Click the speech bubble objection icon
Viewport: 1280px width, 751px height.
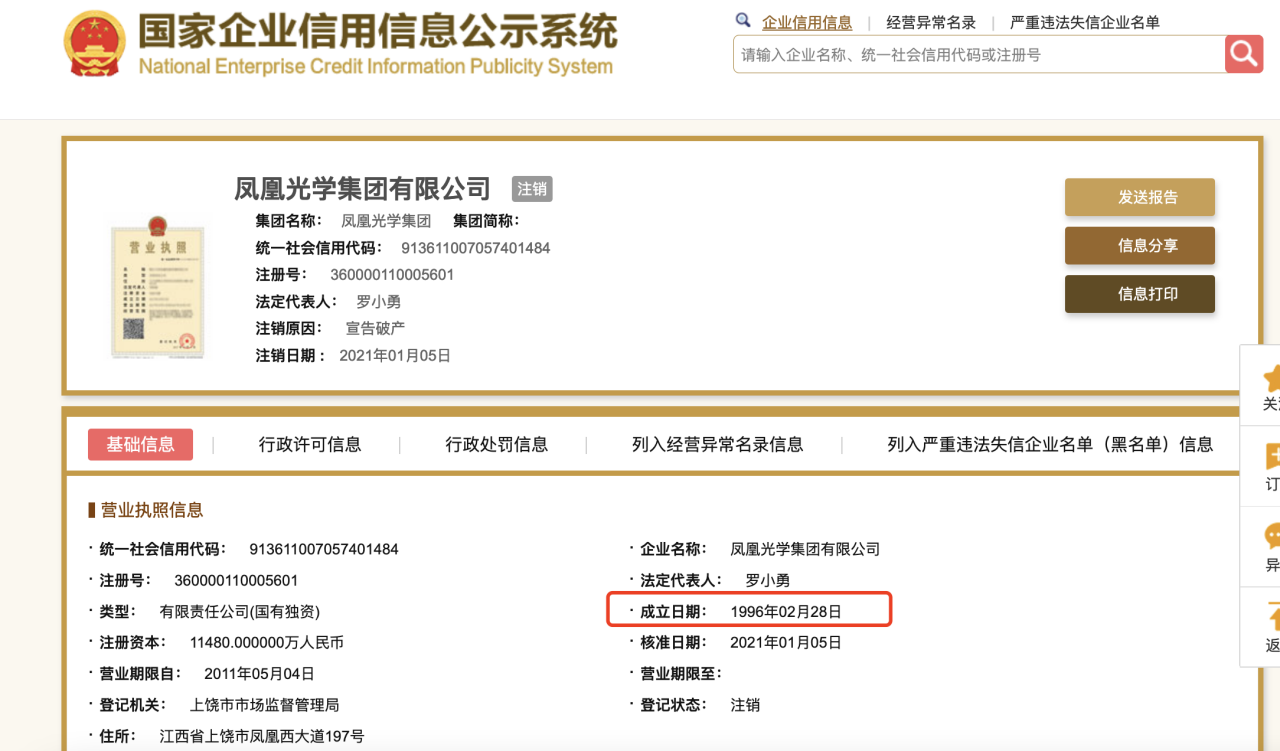[1272, 537]
